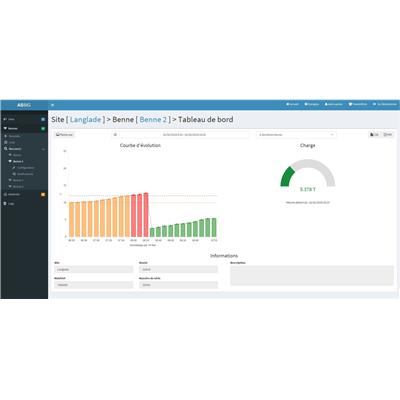This screenshot has width=400, height=400.
Task: Click the green count badge next to Bennes
Action: point(43,128)
